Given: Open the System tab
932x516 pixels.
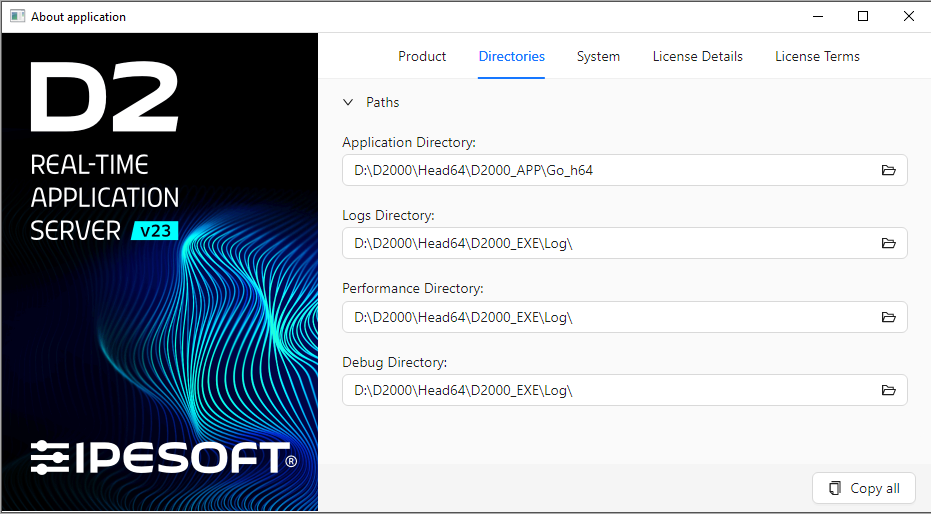Looking at the screenshot, I should 598,57.
